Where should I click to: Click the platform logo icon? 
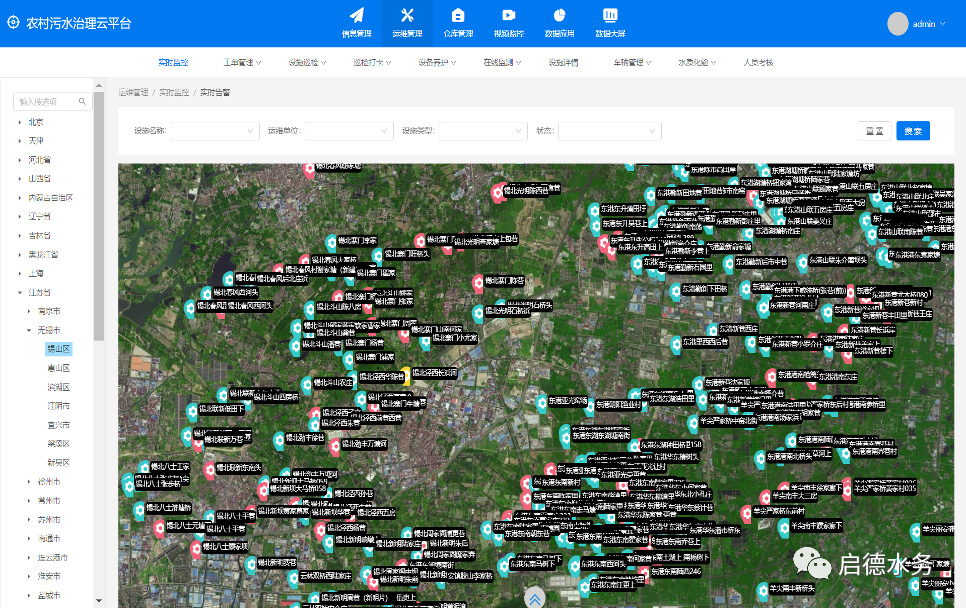[13, 22]
